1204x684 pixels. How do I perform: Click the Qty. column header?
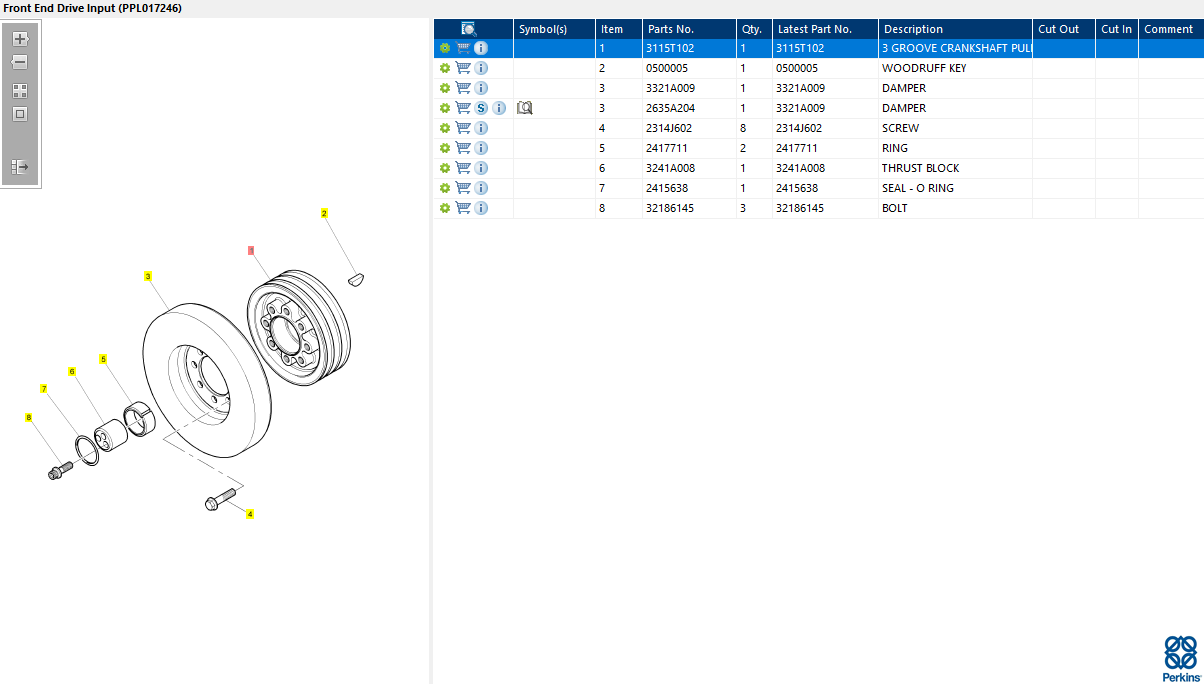755,29
